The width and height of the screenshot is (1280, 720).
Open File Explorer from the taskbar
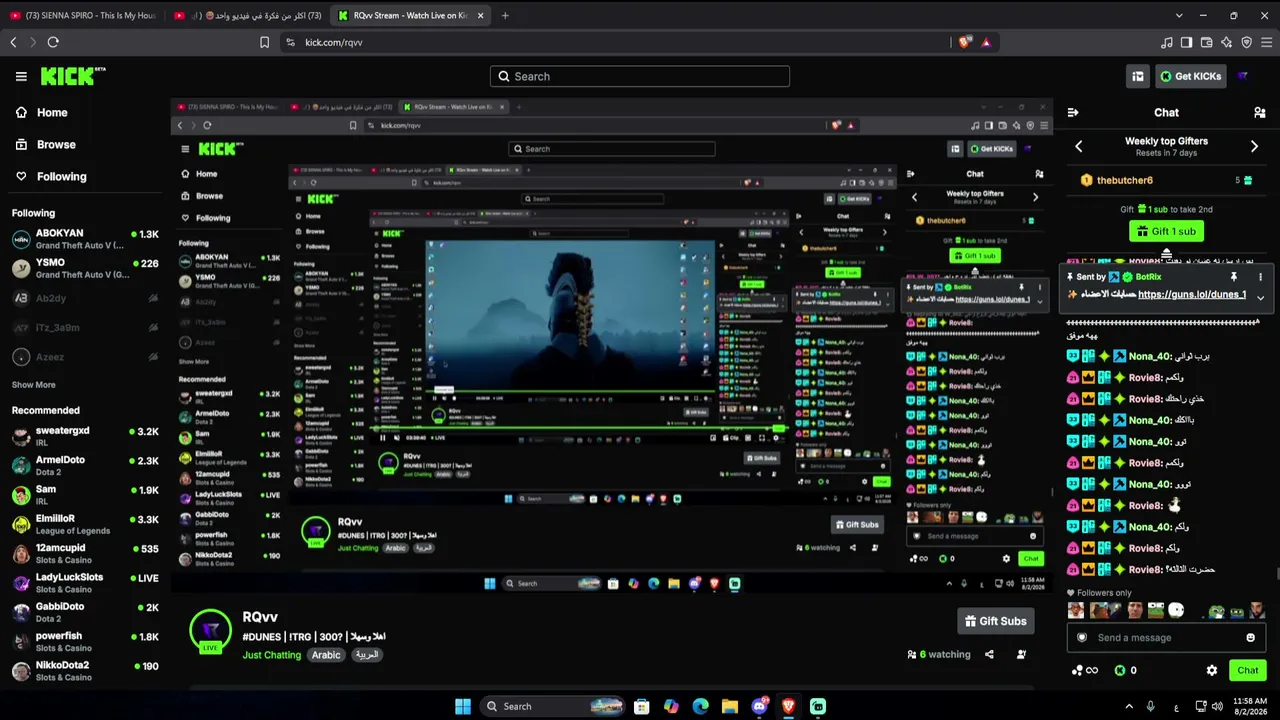click(730, 706)
